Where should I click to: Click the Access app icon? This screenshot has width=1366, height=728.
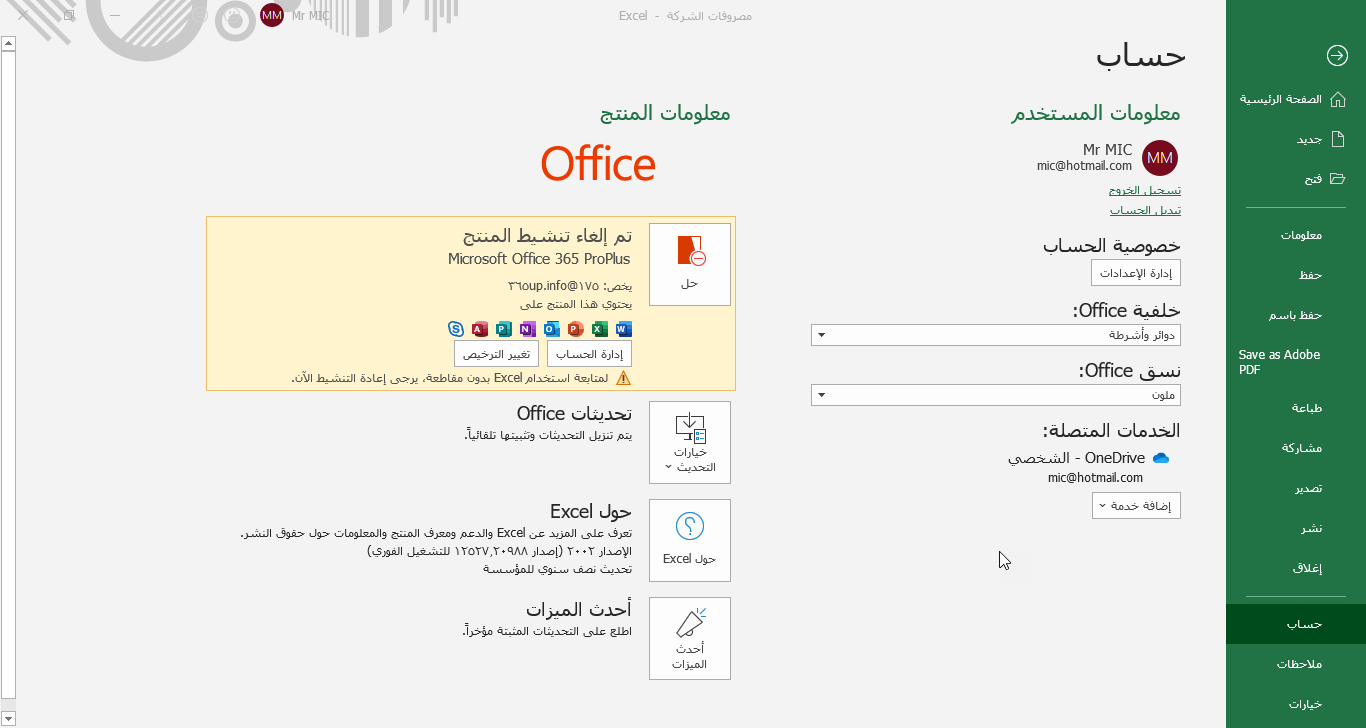480,329
